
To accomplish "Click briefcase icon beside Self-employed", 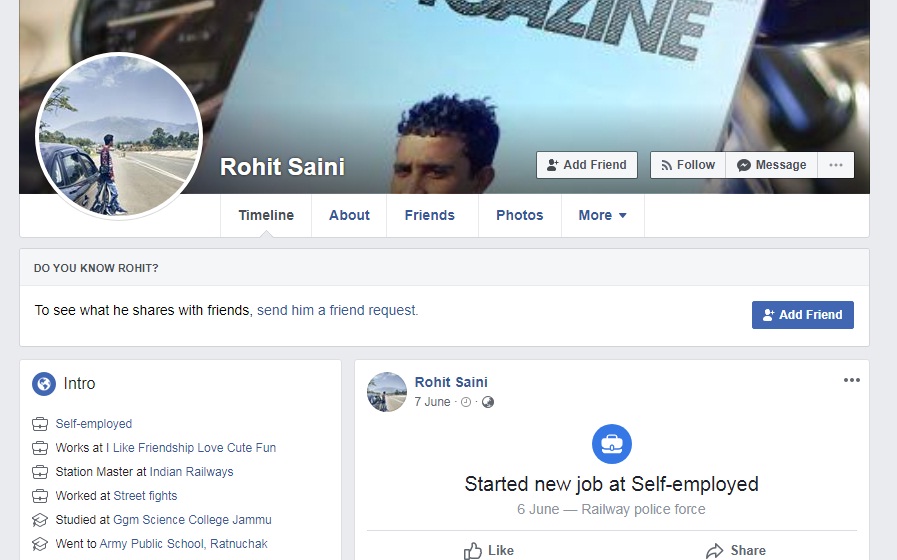I will pyautogui.click(x=40, y=424).
